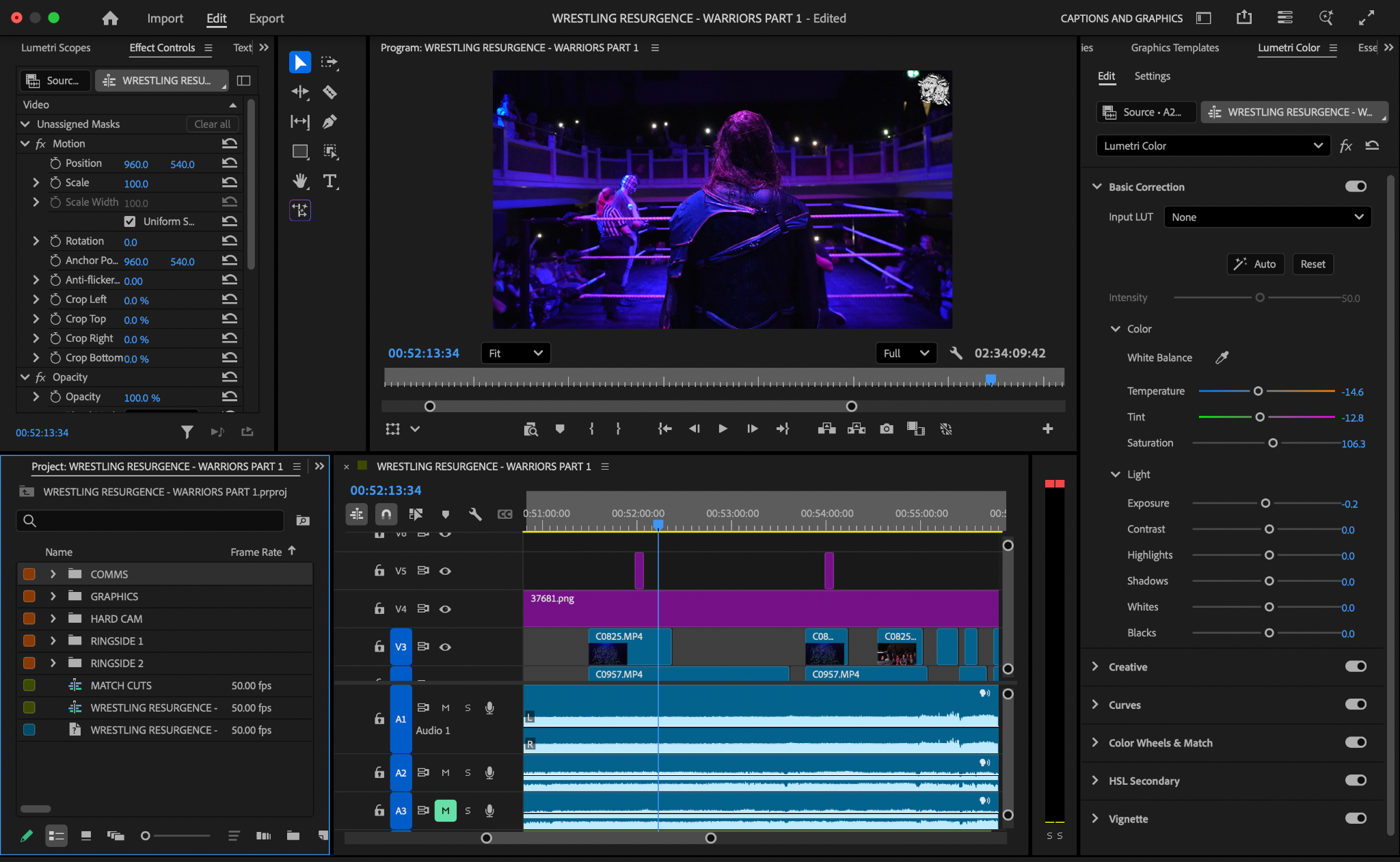Viewport: 1400px width, 862px height.
Task: Switch to the Import tab
Action: (165, 18)
